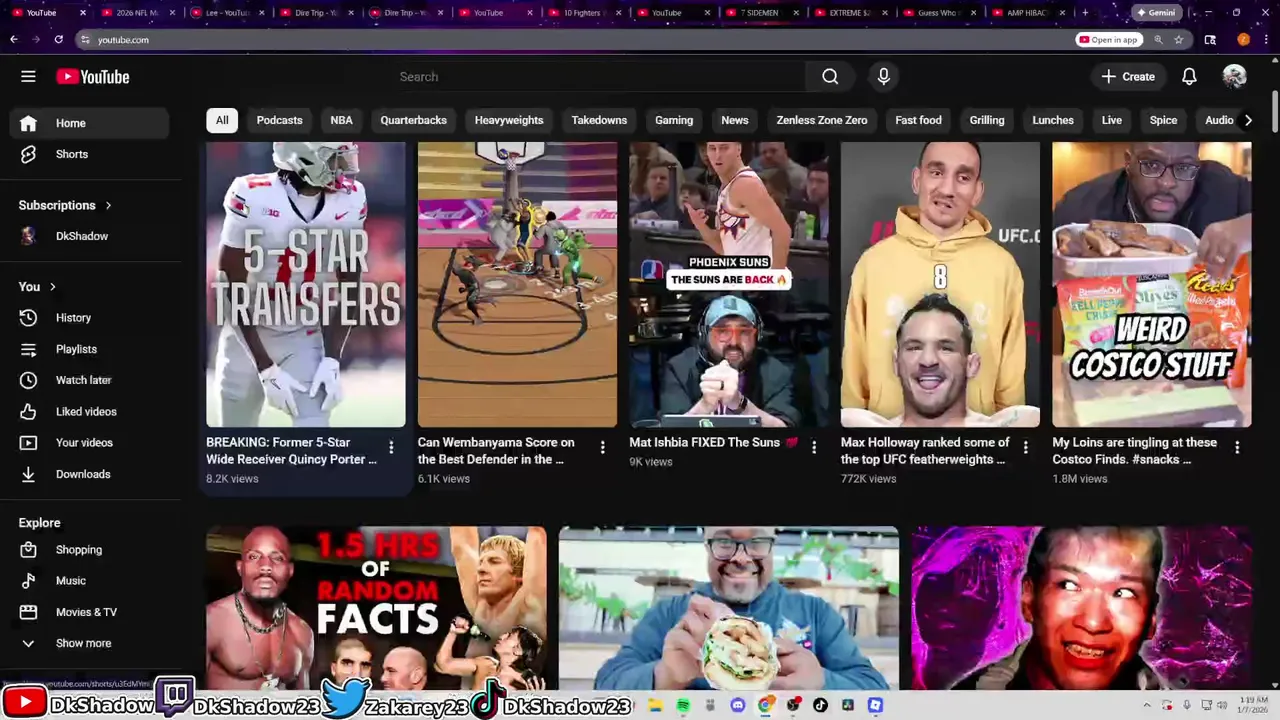This screenshot has width=1280, height=720.
Task: Select the NBA filter chip
Action: (x=341, y=120)
